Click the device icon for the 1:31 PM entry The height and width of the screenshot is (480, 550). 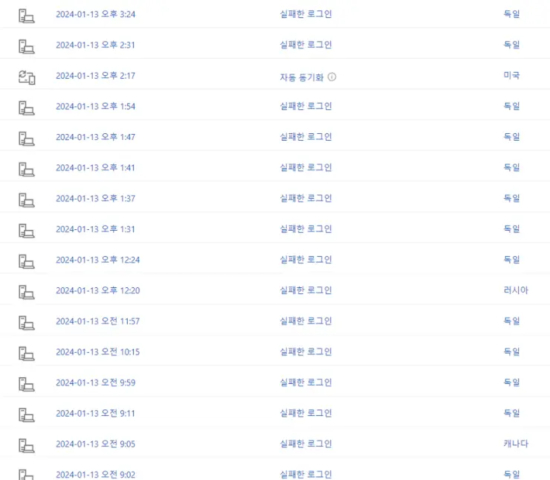[x=27, y=231]
